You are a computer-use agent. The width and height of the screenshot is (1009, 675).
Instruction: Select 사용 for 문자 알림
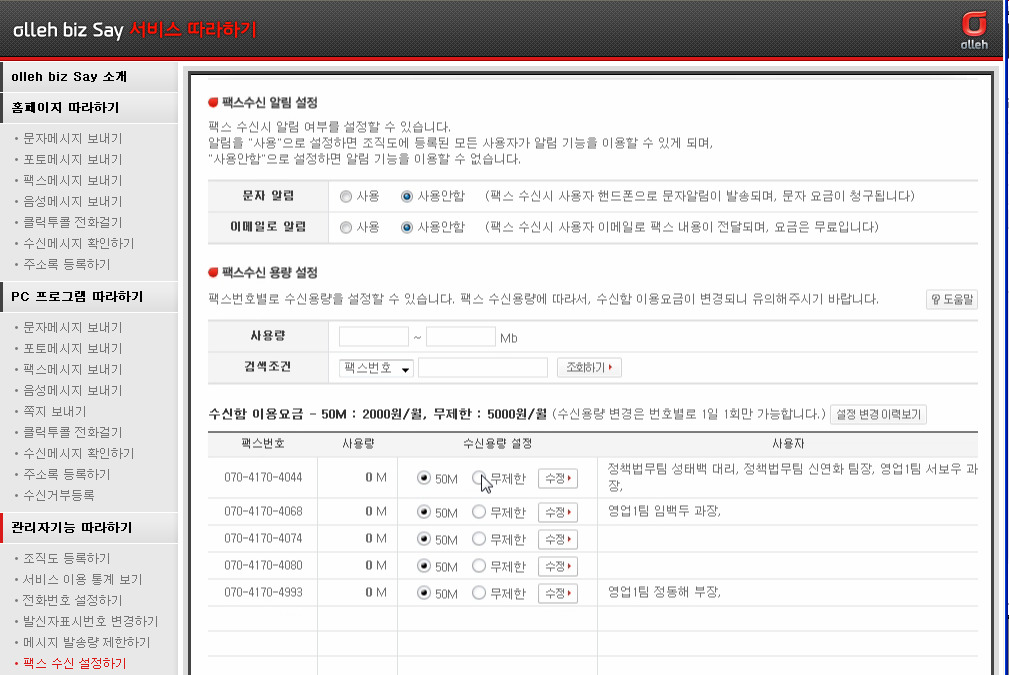tap(346, 196)
